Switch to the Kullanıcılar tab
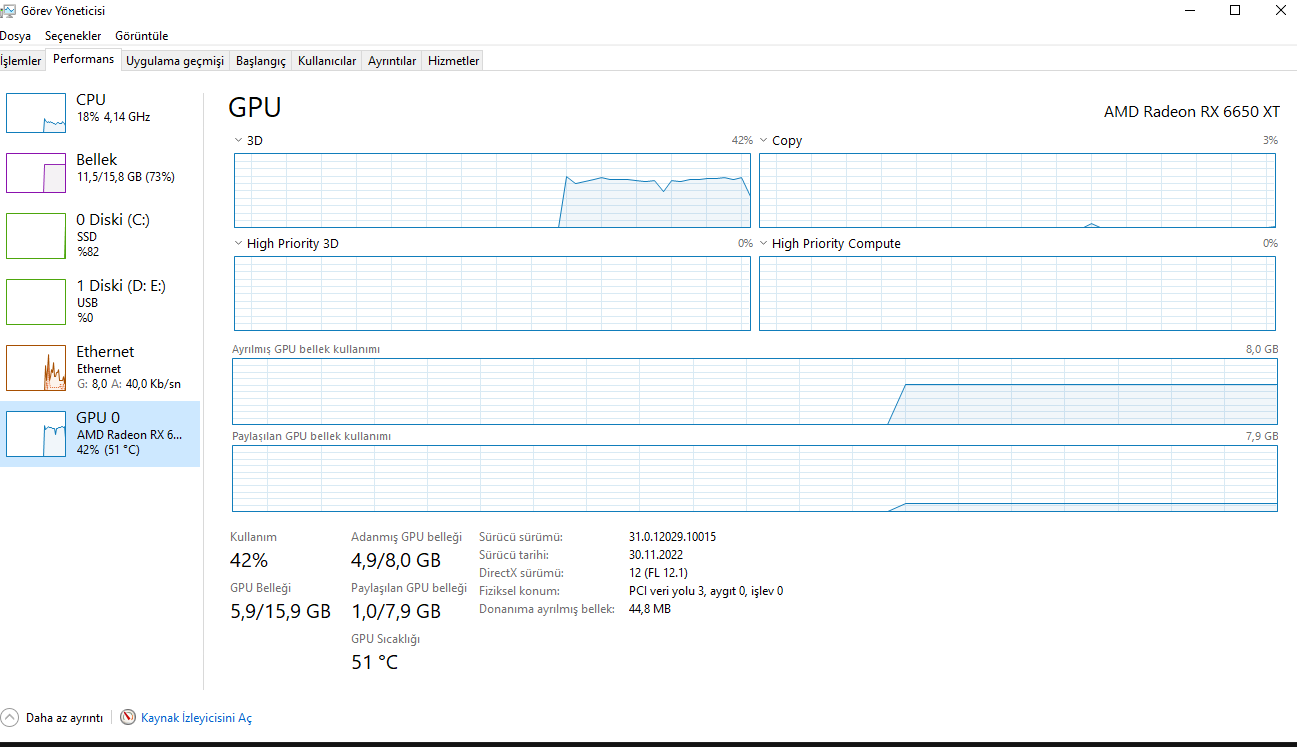This screenshot has height=747, width=1297. coord(327,61)
